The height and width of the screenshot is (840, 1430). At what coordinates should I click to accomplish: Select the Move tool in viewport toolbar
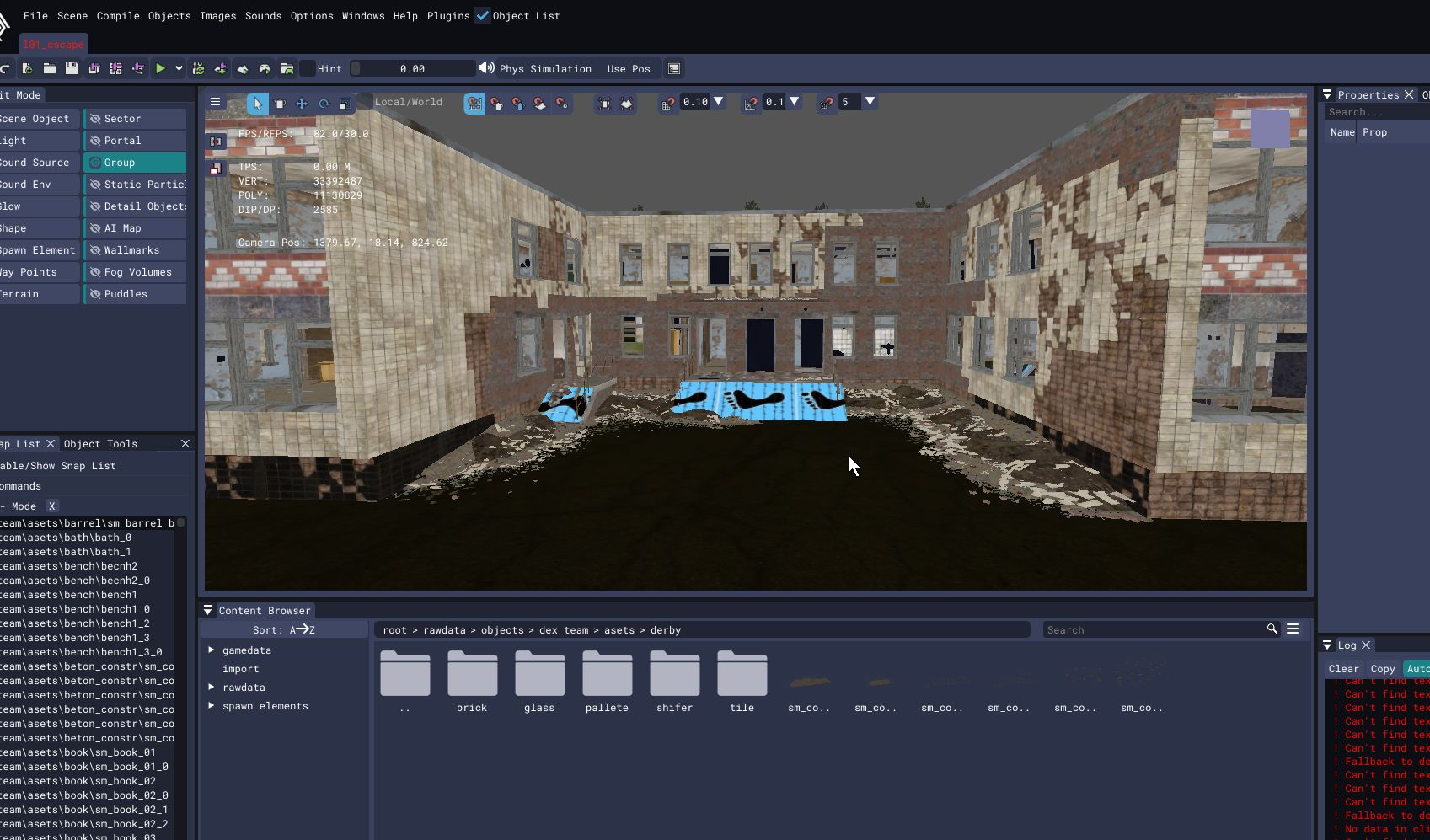[301, 104]
